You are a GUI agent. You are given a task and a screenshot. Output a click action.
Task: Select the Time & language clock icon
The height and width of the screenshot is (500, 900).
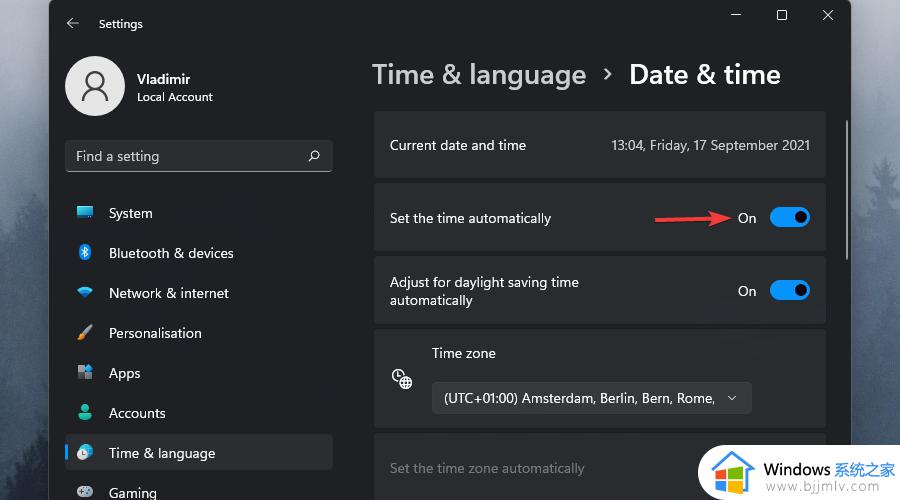(x=85, y=452)
